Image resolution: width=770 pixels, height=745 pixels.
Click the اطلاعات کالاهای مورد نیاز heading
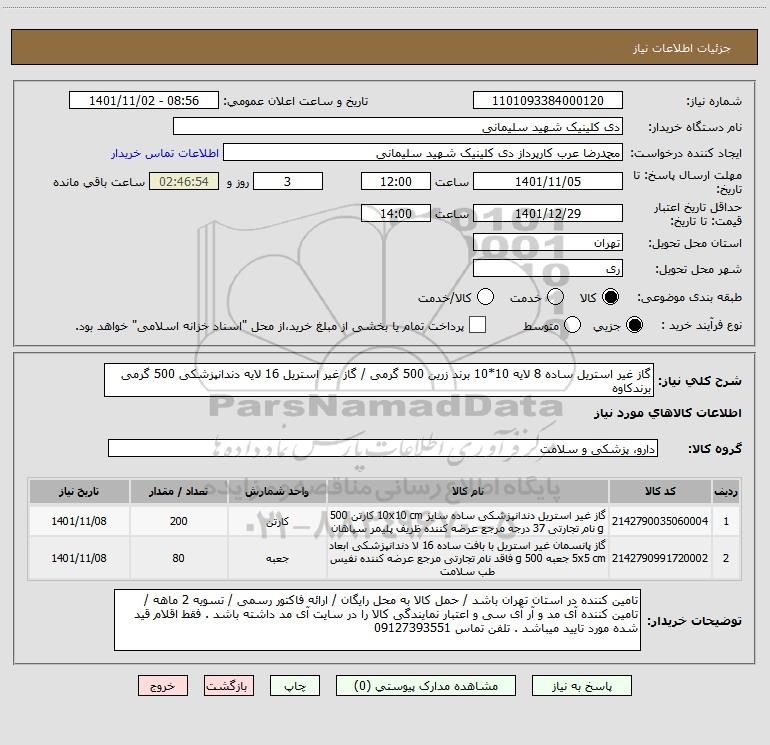coord(667,413)
